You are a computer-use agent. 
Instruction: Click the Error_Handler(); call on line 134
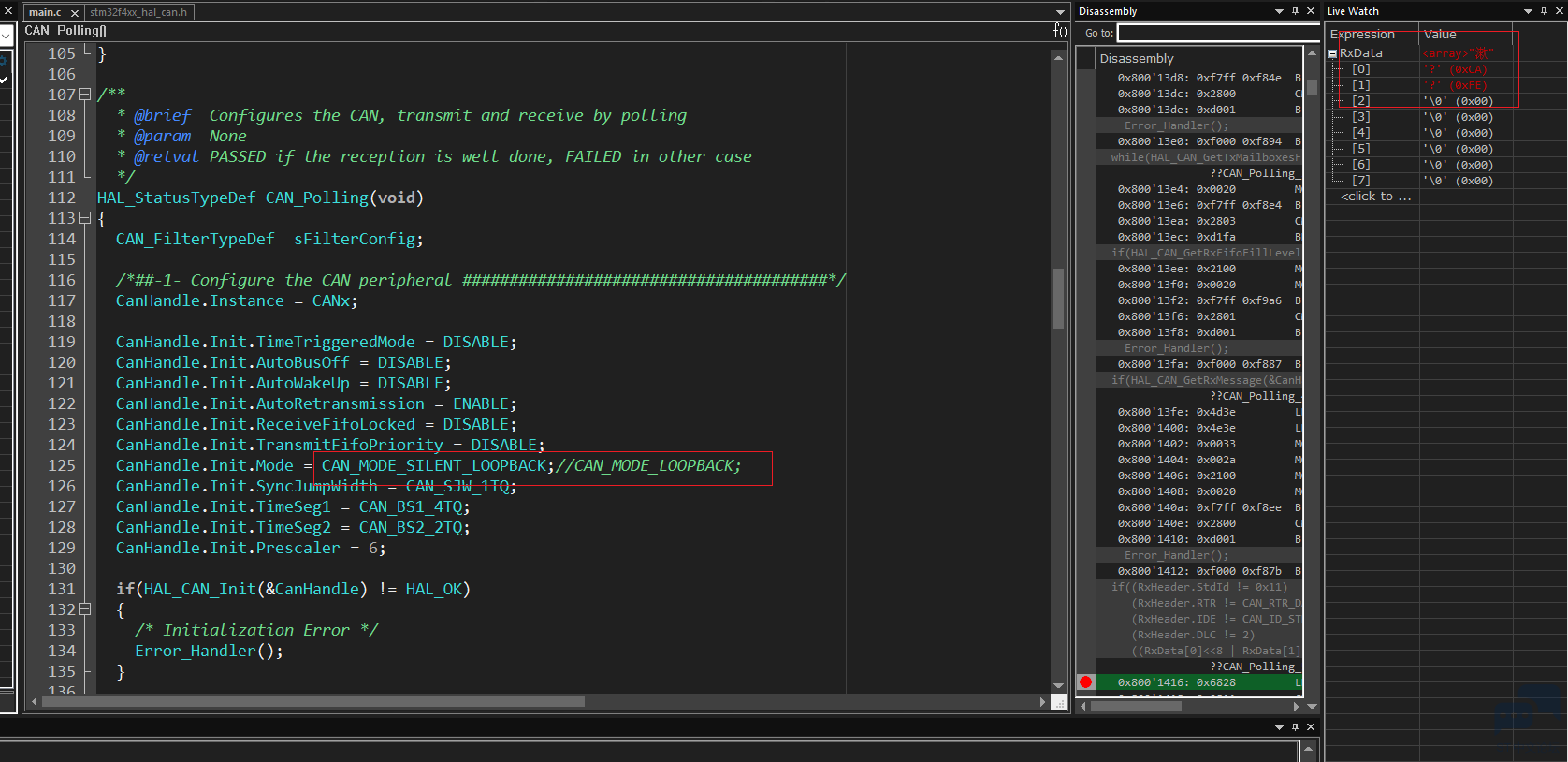coord(209,651)
